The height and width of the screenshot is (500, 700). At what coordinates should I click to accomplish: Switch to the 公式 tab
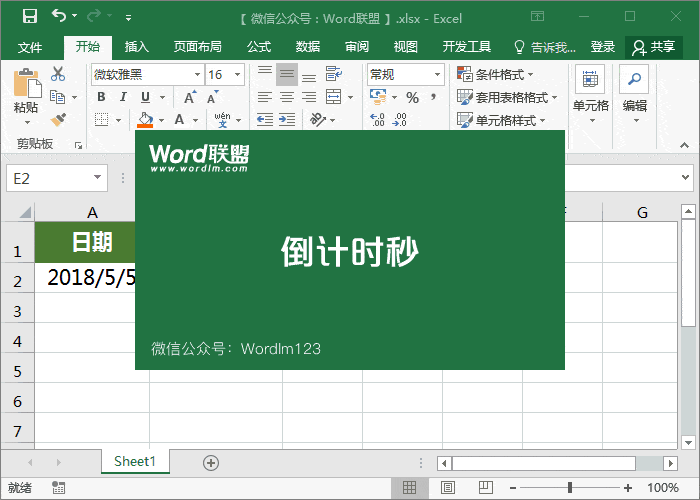259,47
